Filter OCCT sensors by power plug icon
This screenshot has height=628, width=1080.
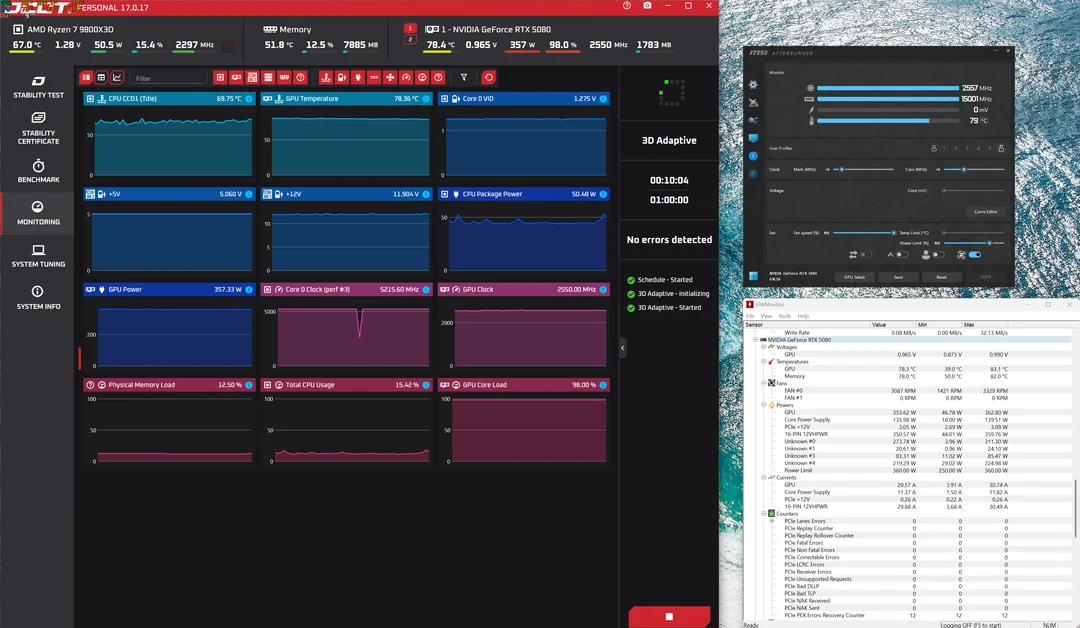coord(357,77)
